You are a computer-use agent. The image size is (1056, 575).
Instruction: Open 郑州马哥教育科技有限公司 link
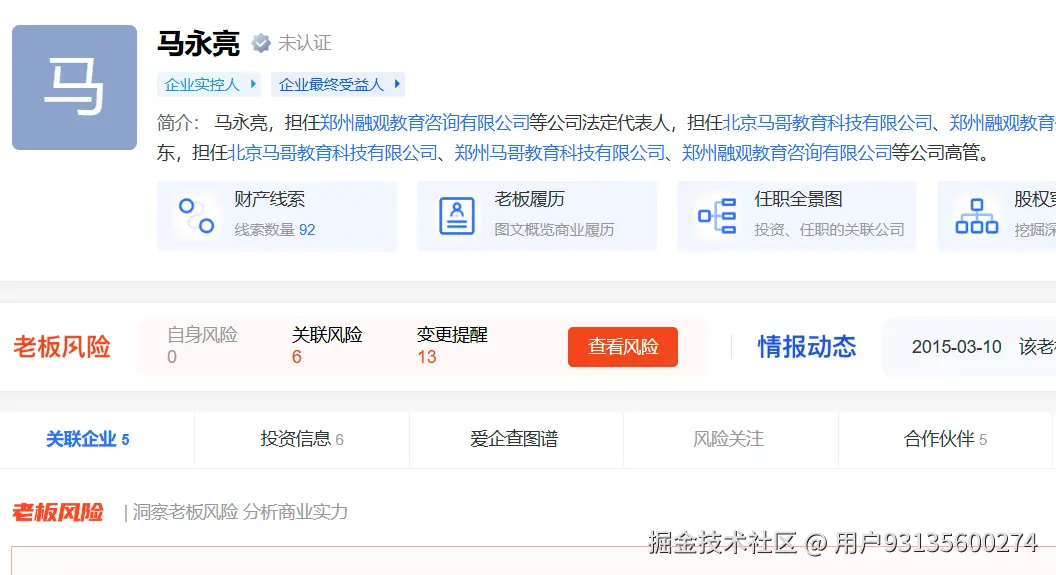click(560, 153)
